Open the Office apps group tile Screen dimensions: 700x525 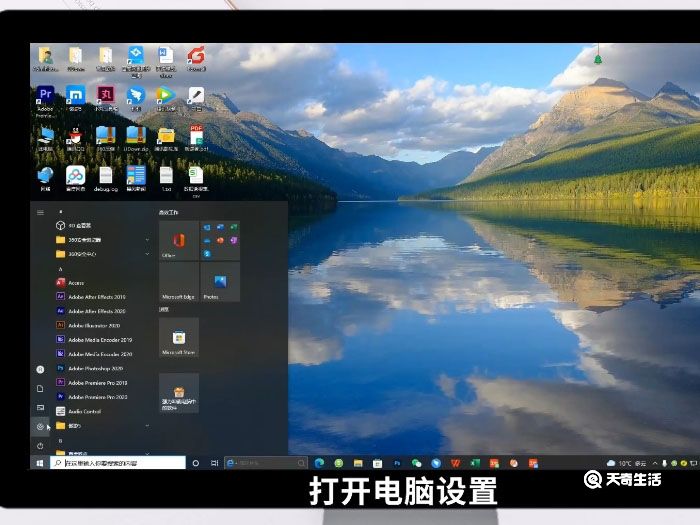click(220, 241)
